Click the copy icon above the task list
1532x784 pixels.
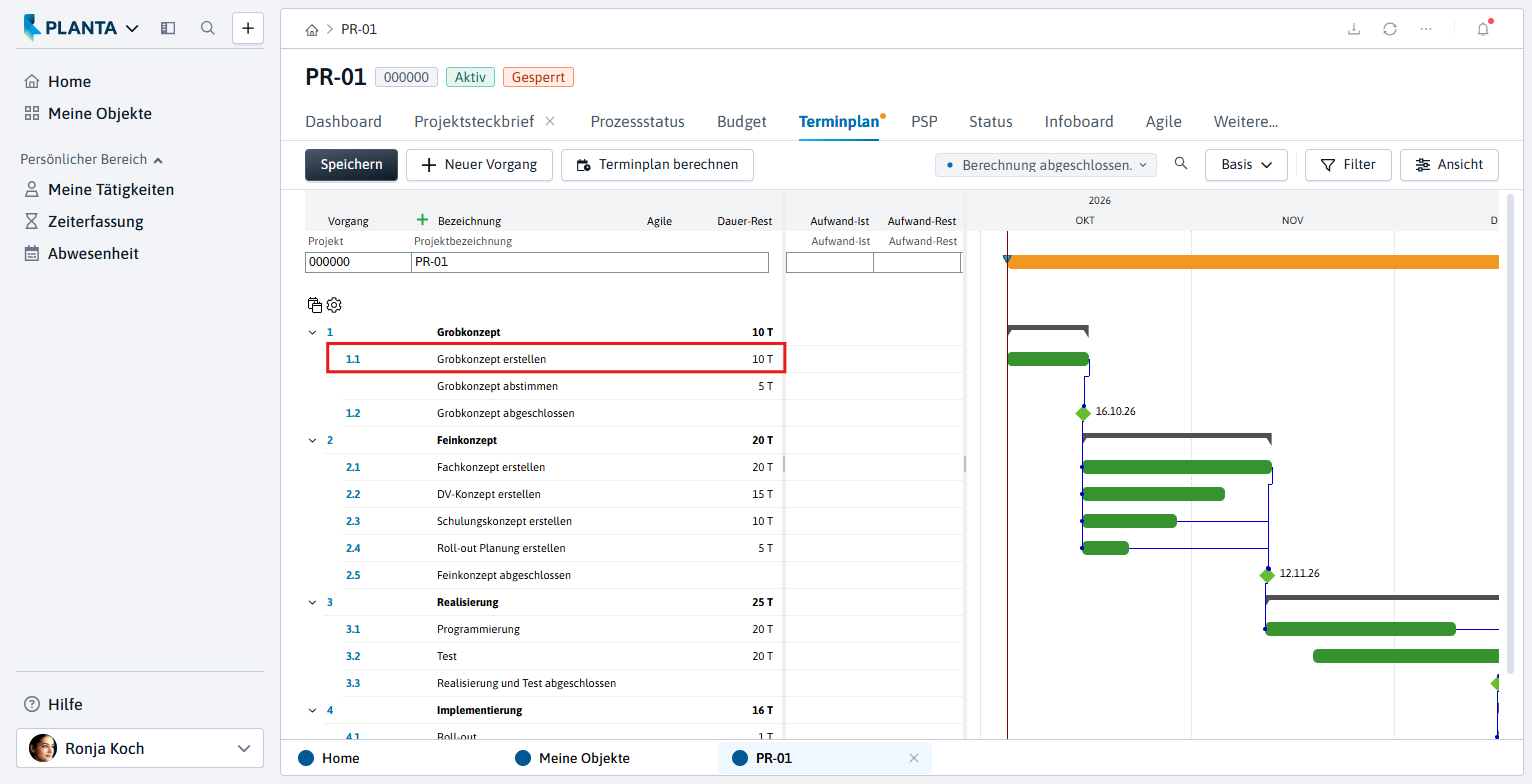click(315, 305)
